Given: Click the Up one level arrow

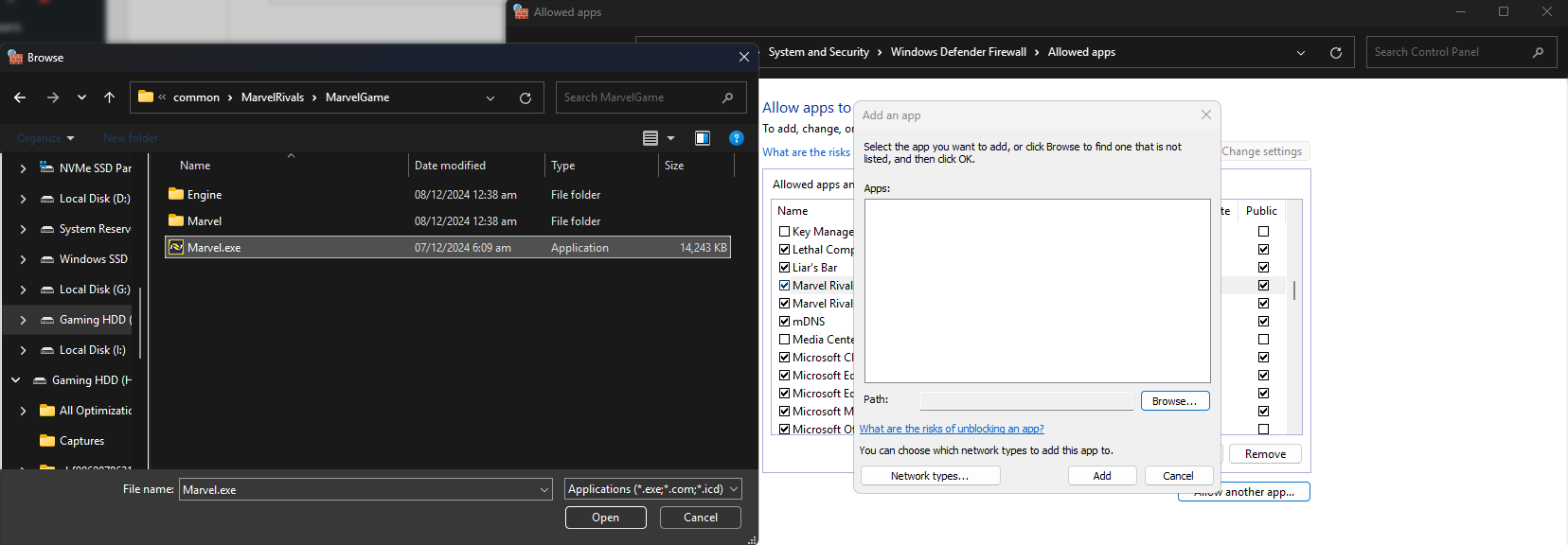Looking at the screenshot, I should pyautogui.click(x=109, y=97).
